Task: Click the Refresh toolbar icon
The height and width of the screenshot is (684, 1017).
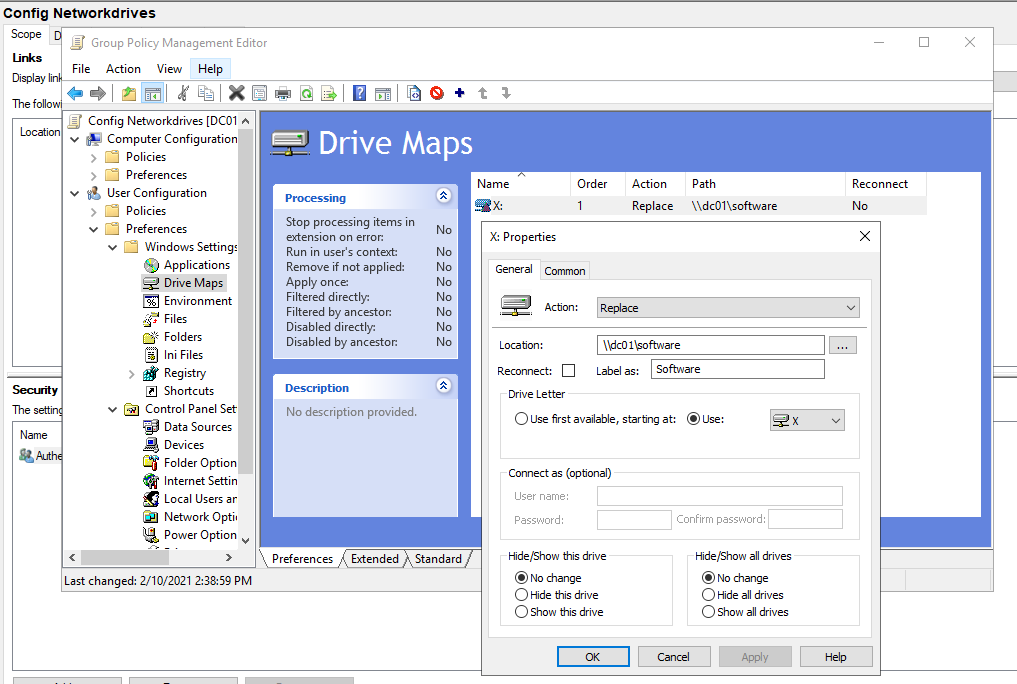Action: click(x=306, y=94)
